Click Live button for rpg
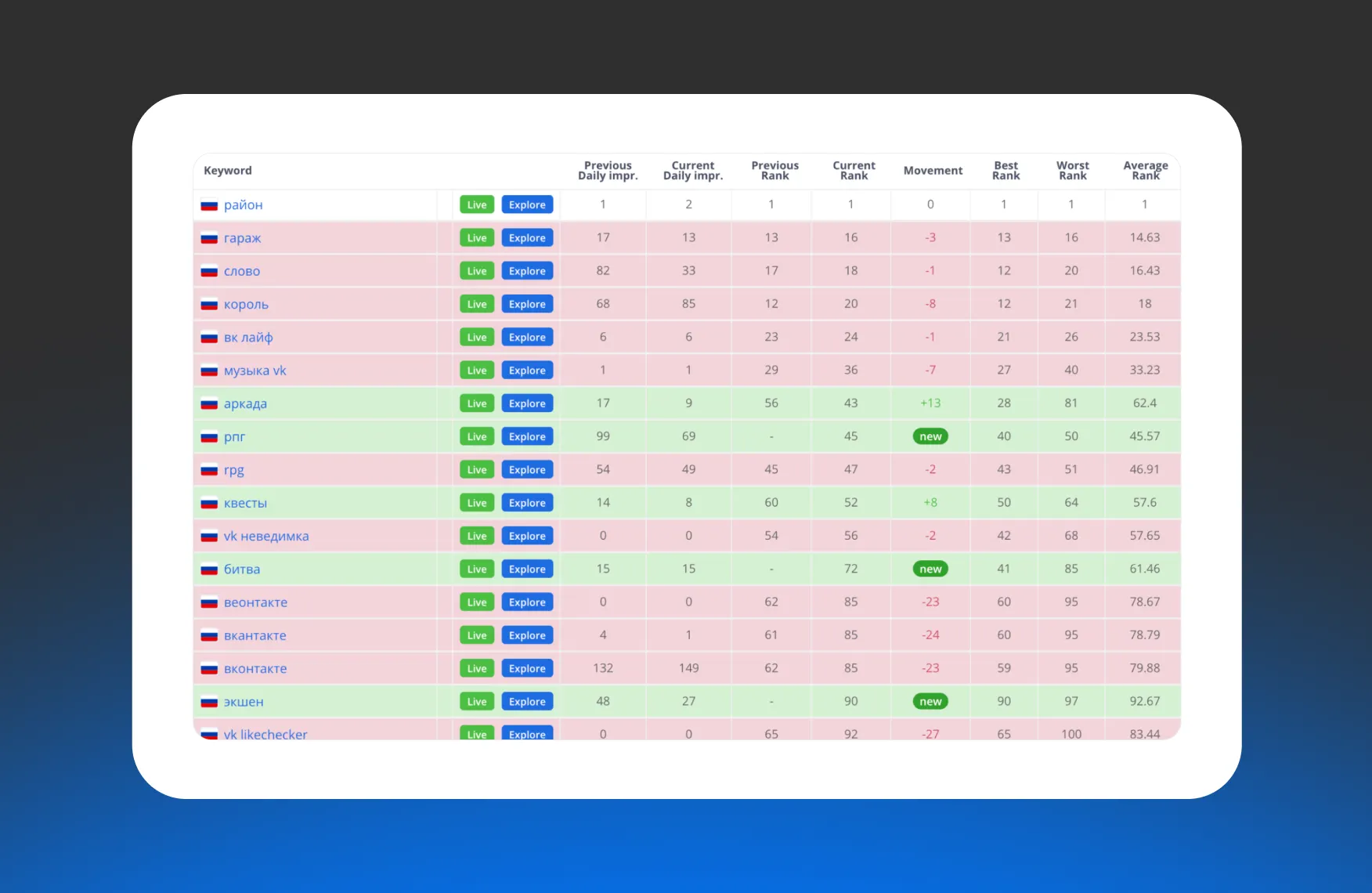This screenshot has width=1372, height=893. [x=477, y=469]
